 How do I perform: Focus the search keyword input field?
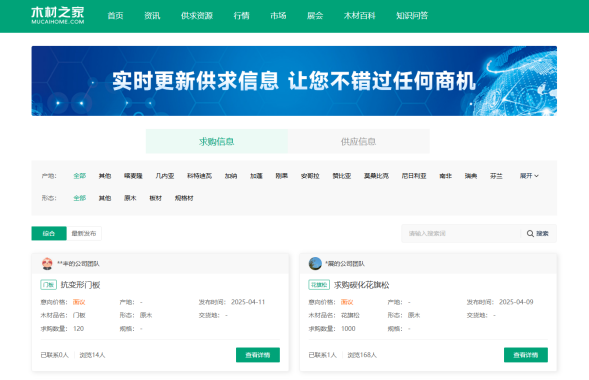click(x=461, y=234)
